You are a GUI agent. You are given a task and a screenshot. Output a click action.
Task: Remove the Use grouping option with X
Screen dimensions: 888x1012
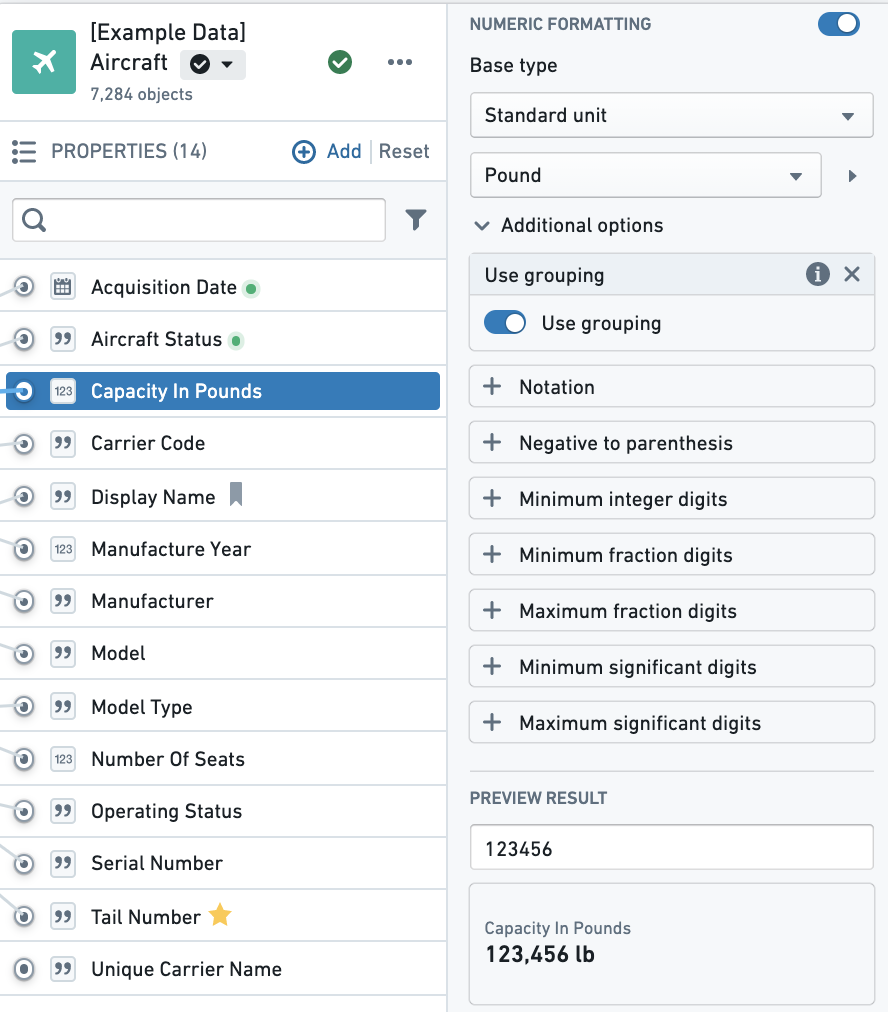pyautogui.click(x=852, y=274)
